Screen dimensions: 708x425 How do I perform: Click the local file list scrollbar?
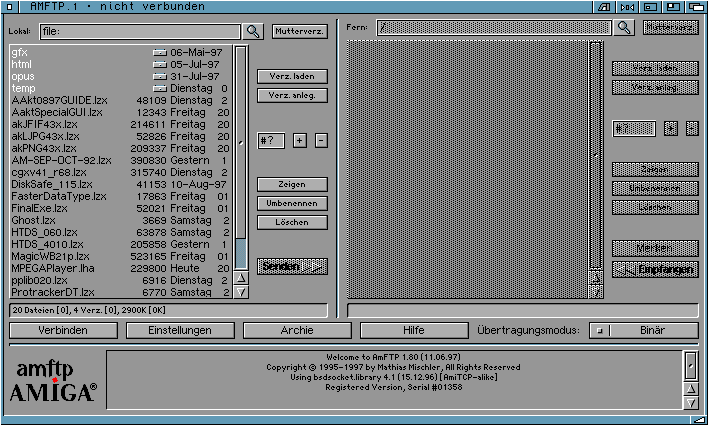pos(241,158)
